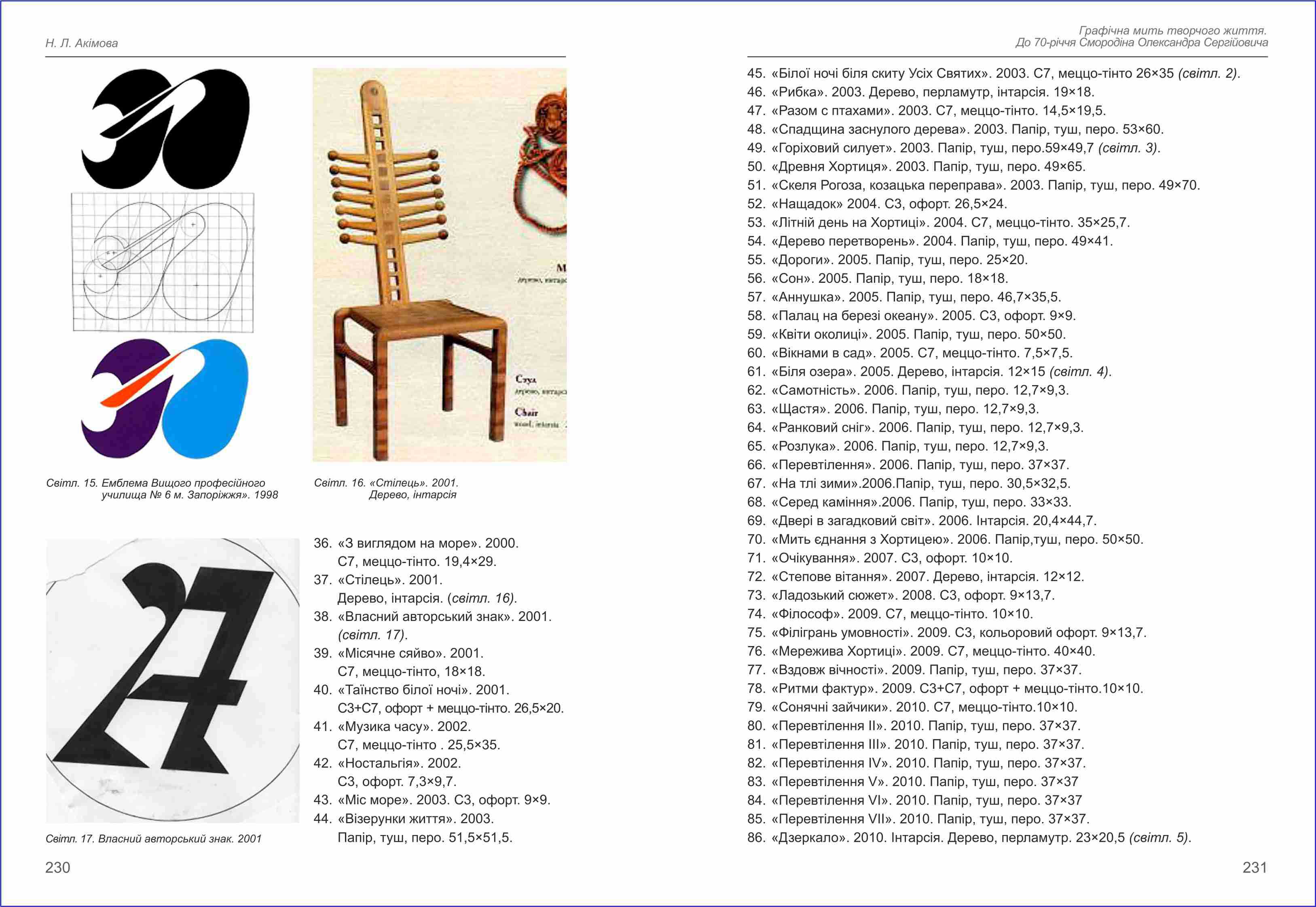The image size is (1316, 907).
Task: Click the '(світл. 2)' reference in item 45
Action: tap(1209, 73)
